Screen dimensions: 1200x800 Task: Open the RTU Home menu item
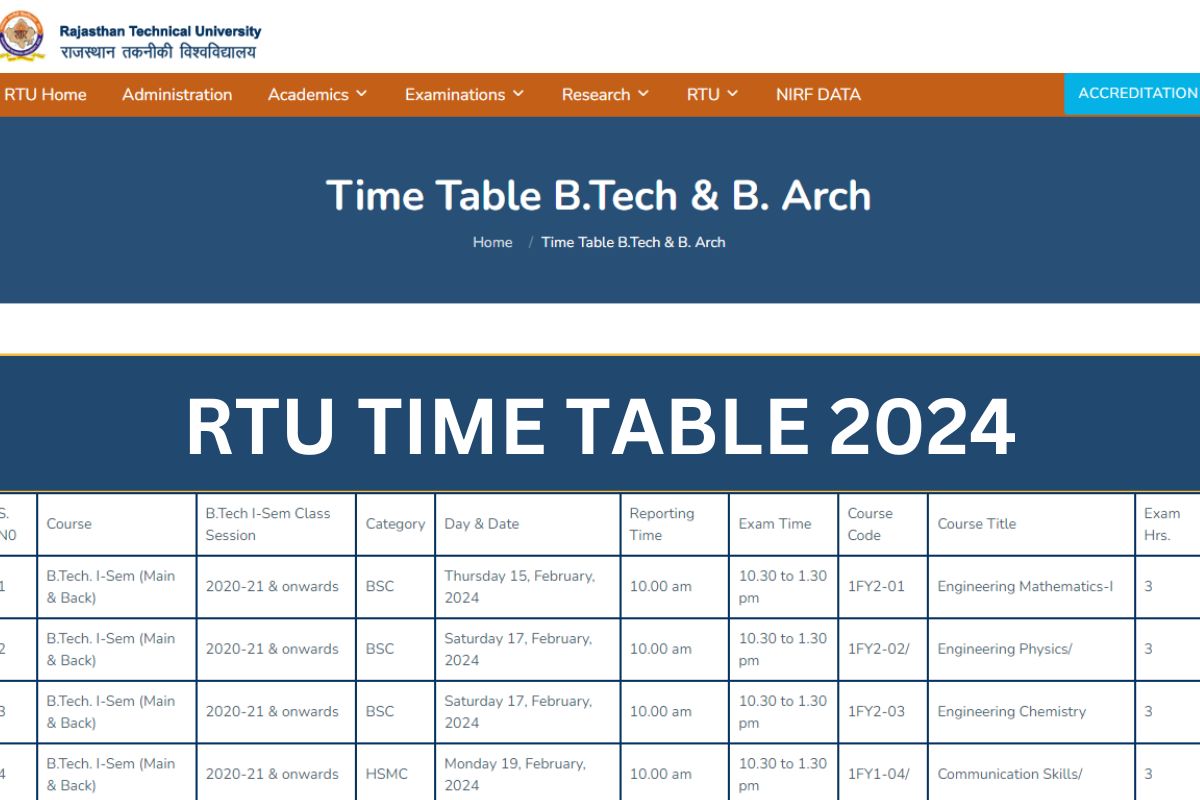pyautogui.click(x=45, y=94)
